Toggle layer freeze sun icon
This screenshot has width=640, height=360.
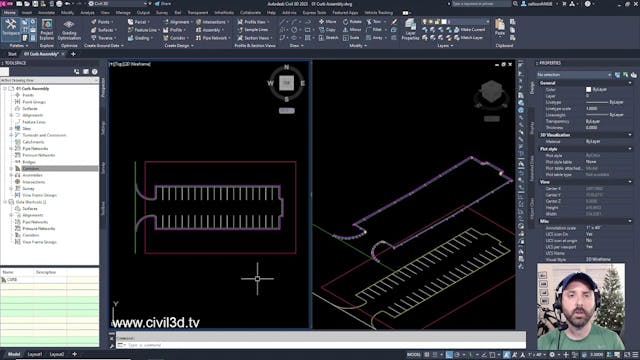[x=431, y=22]
